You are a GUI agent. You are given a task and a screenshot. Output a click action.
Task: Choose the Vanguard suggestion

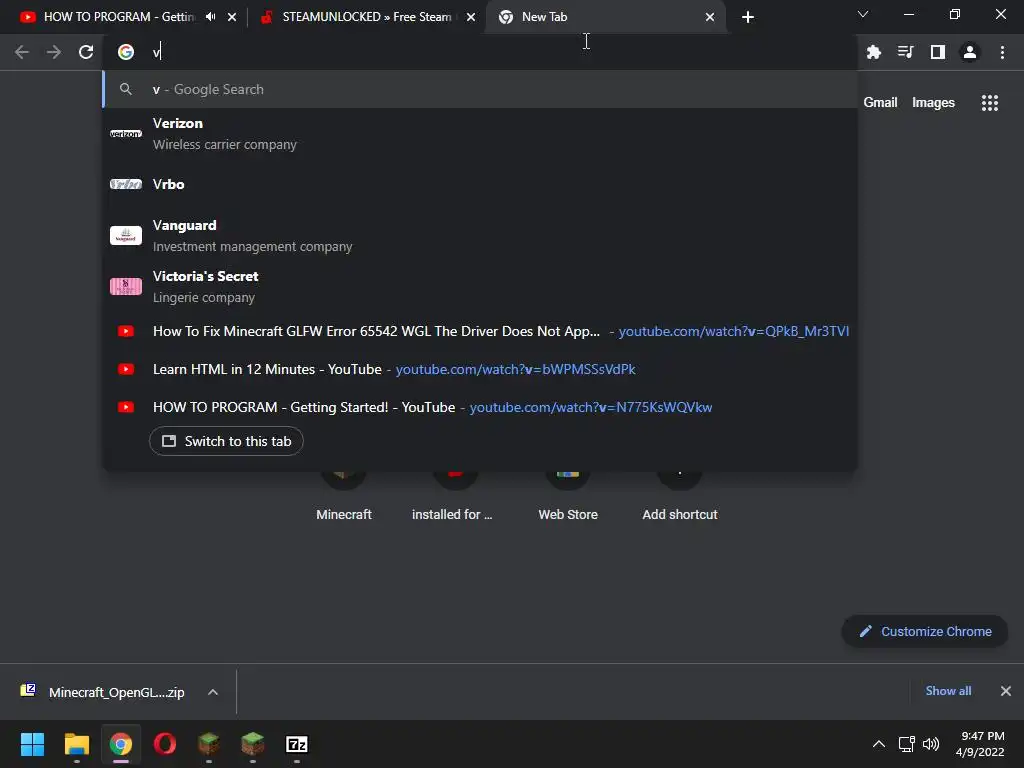point(480,236)
